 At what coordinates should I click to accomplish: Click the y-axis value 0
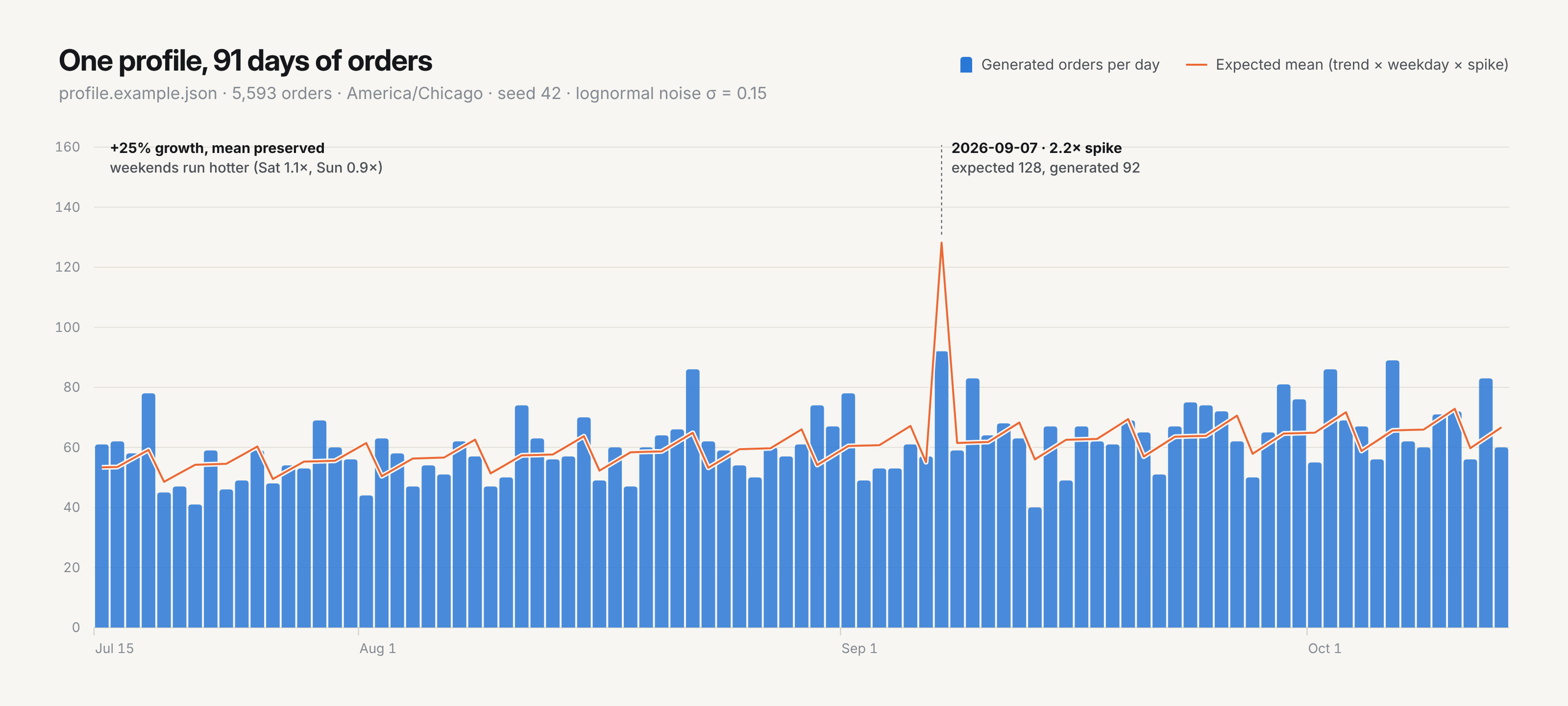point(76,627)
